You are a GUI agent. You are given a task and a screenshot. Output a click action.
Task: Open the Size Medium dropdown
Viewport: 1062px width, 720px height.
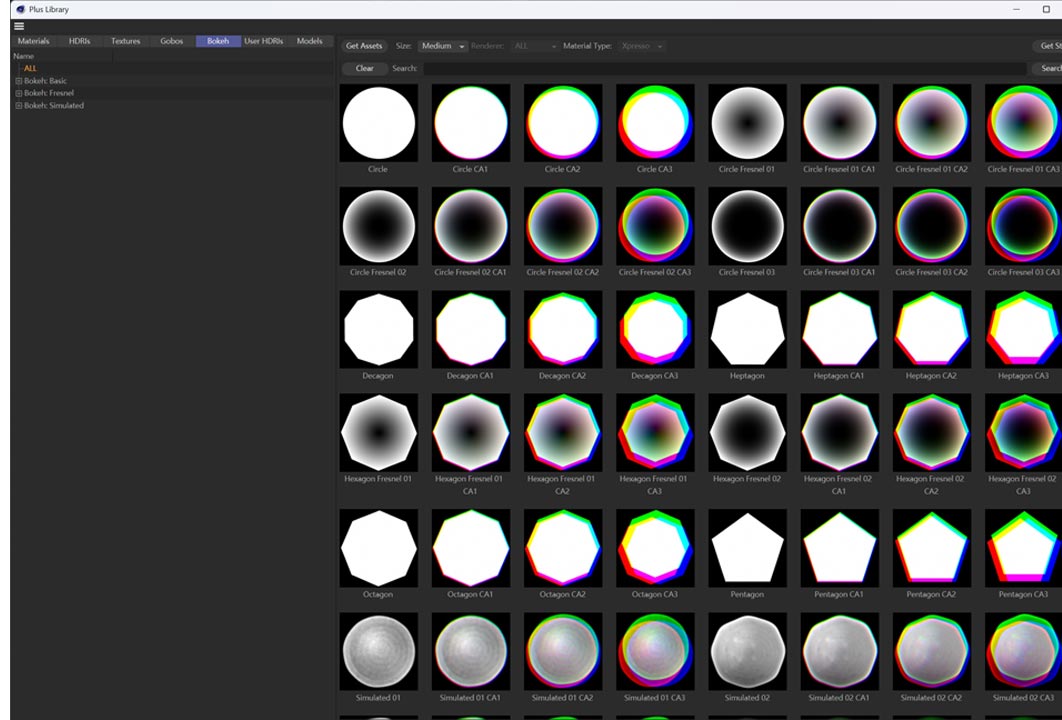point(442,46)
